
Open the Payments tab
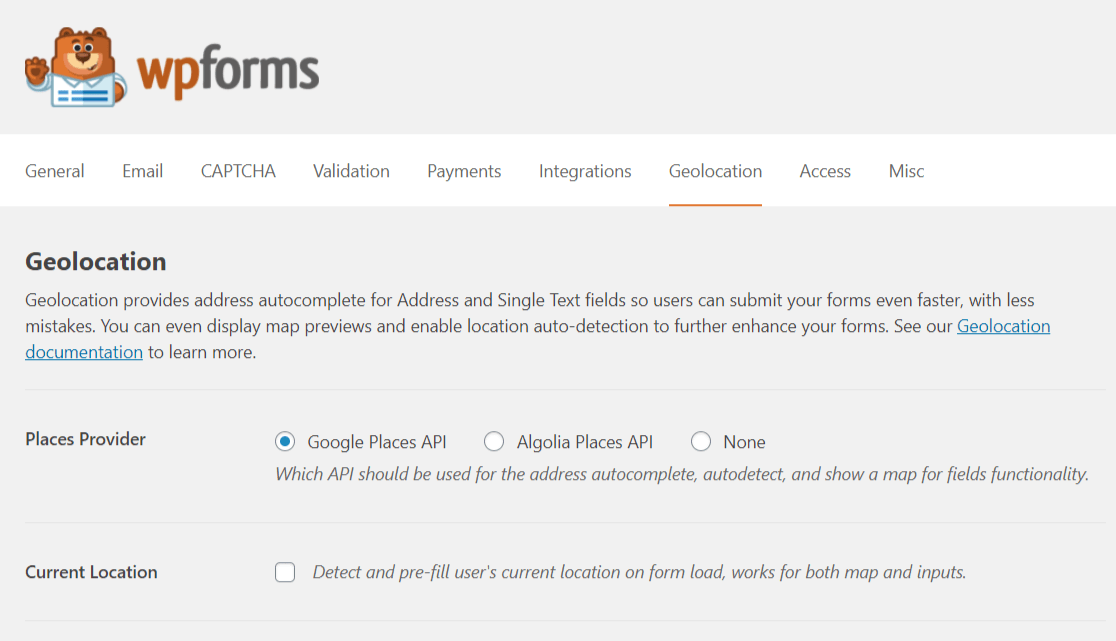click(464, 171)
